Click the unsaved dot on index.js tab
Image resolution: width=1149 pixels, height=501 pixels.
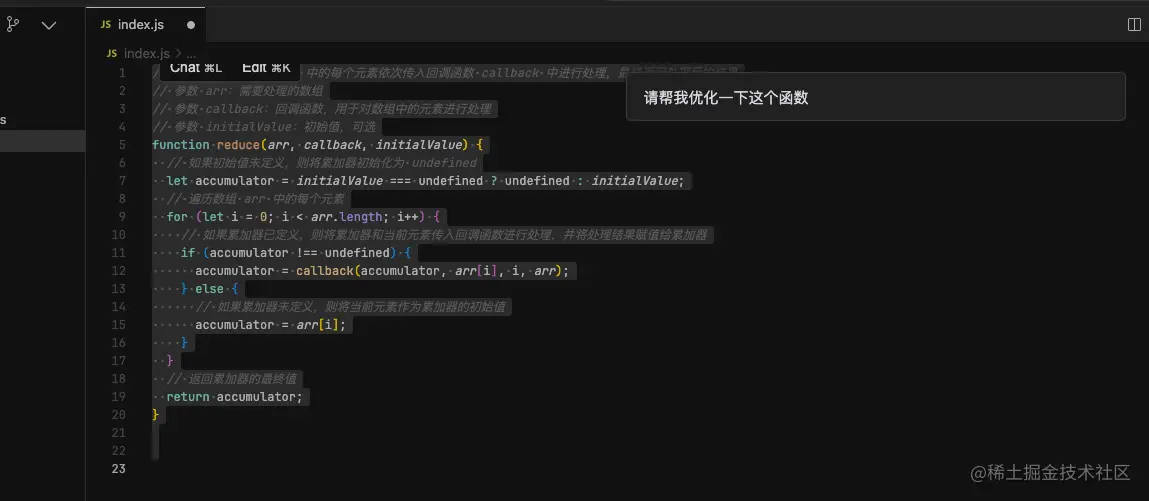(x=191, y=25)
